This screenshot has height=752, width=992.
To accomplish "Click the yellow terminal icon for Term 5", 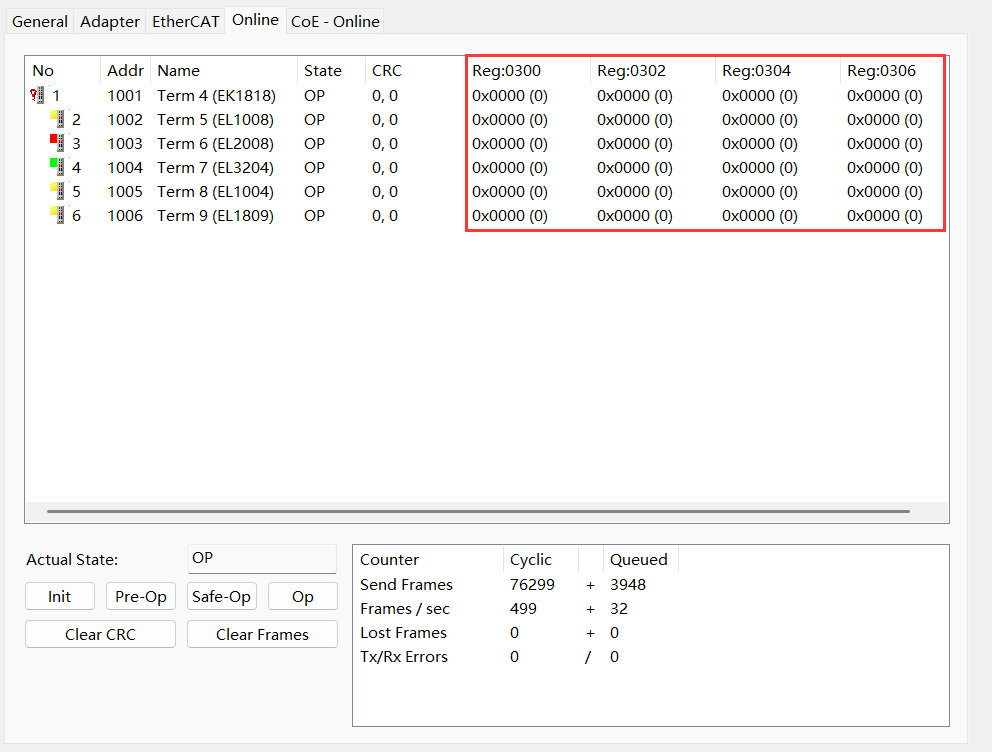I will point(57,120).
